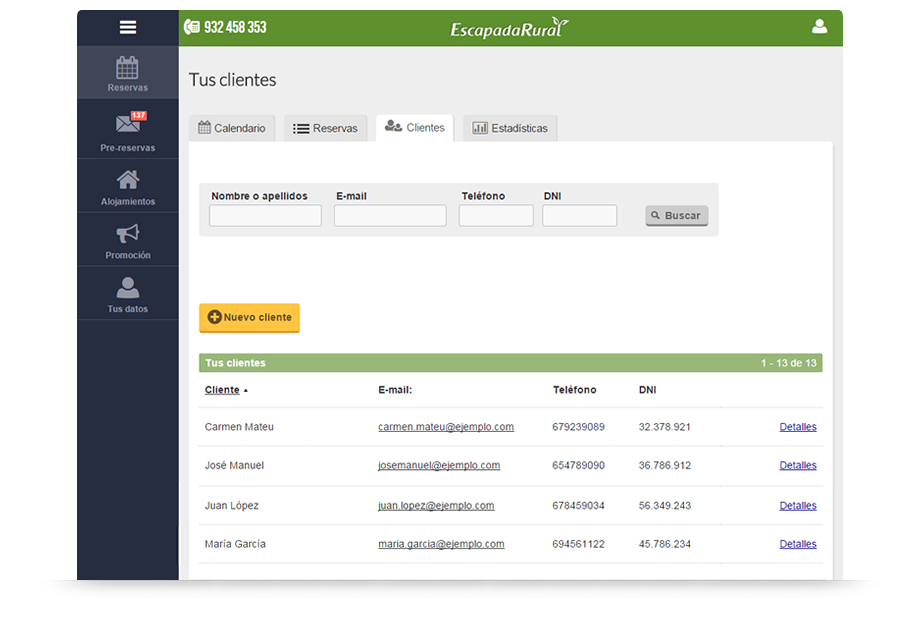The width and height of the screenshot is (906, 629).
Task: Open Promoción megaphone icon
Action: pos(128,234)
